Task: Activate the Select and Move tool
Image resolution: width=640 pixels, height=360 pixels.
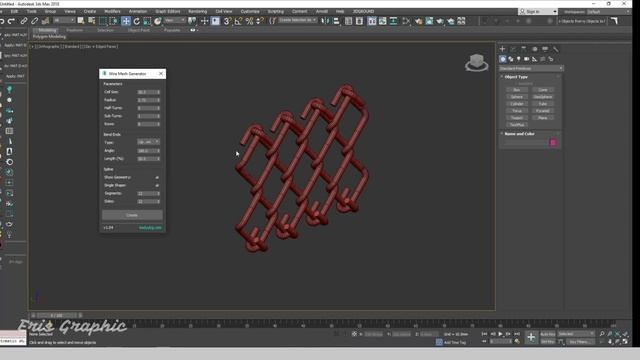Action: [126, 21]
